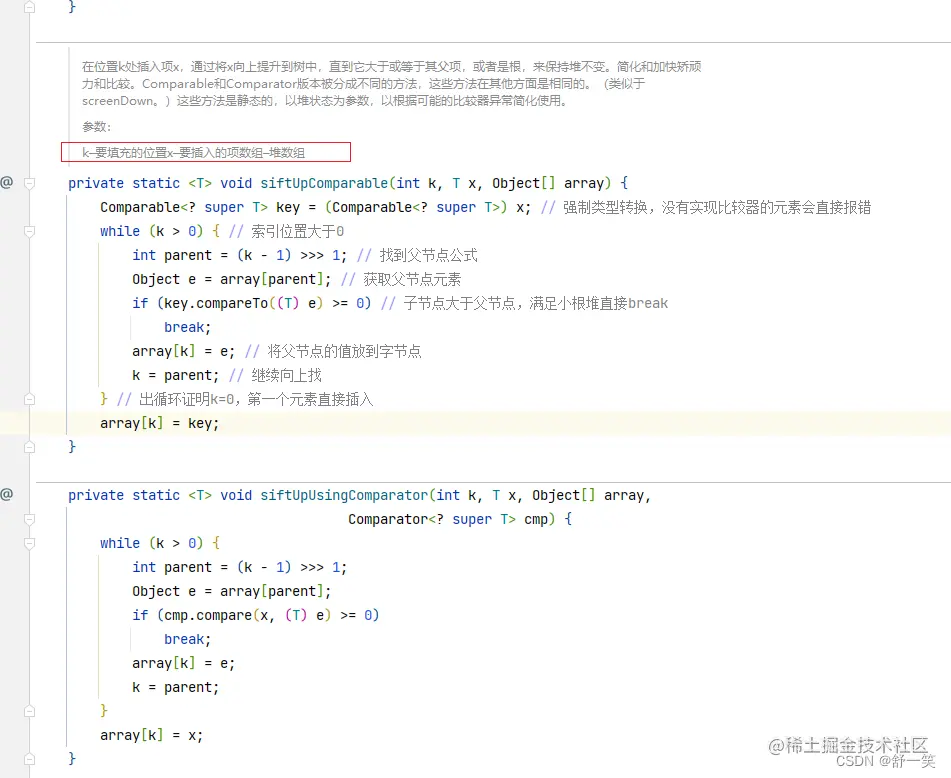Place the cursor on array[k] = x;

[x=152, y=736]
